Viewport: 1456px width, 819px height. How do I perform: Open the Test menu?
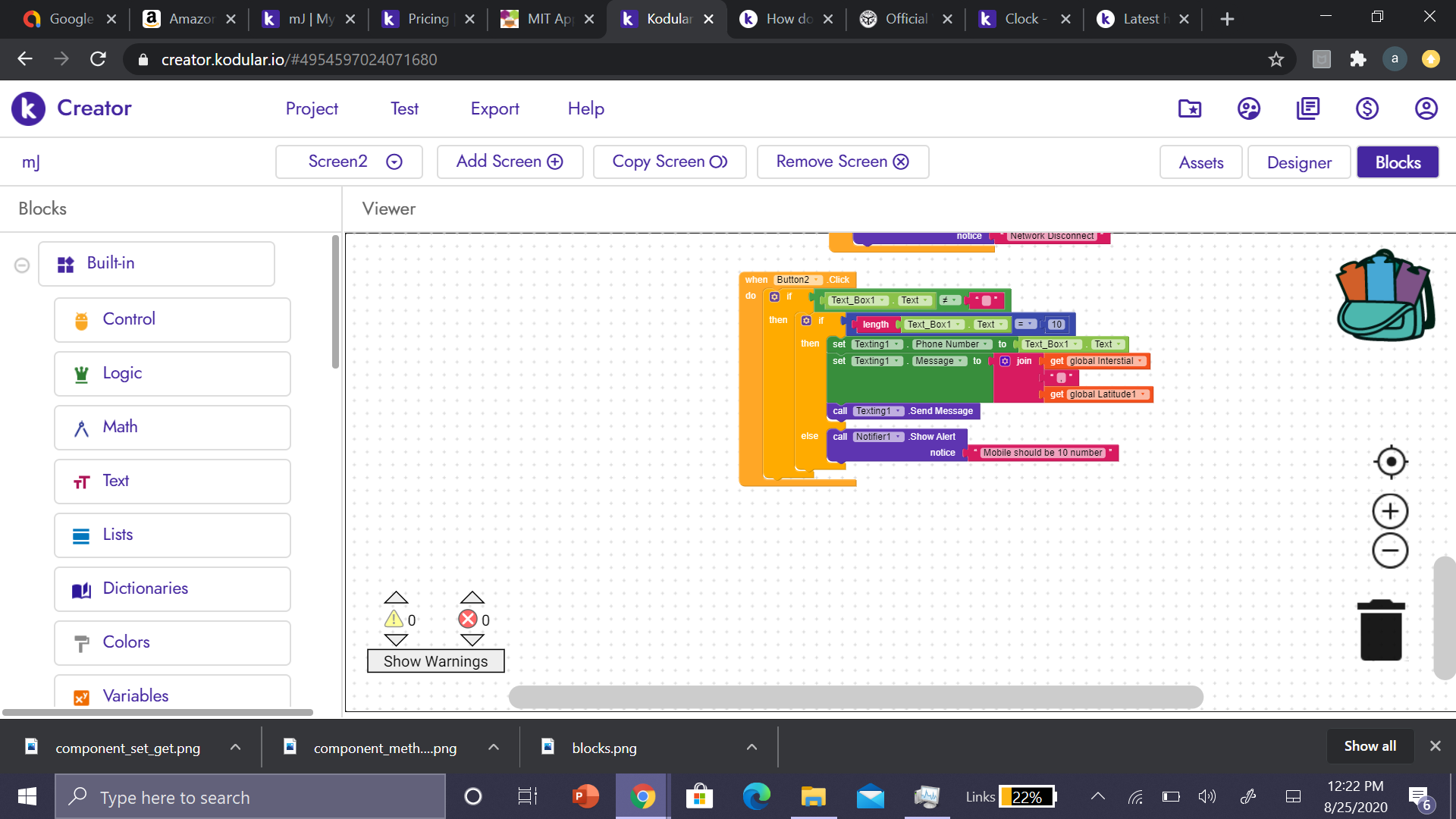[x=404, y=108]
